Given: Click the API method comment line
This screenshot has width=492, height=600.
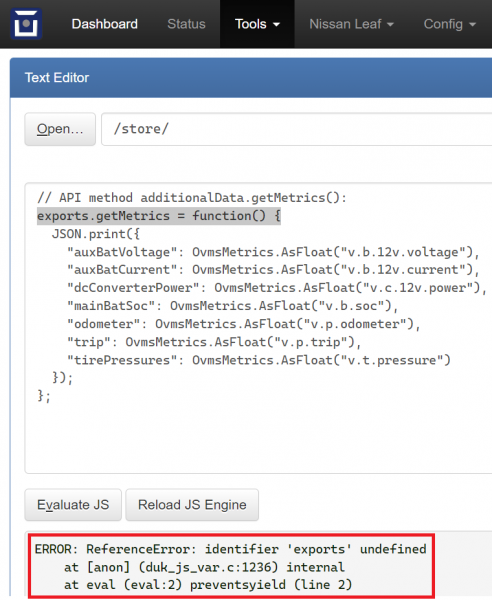Looking at the screenshot, I should tap(192, 198).
